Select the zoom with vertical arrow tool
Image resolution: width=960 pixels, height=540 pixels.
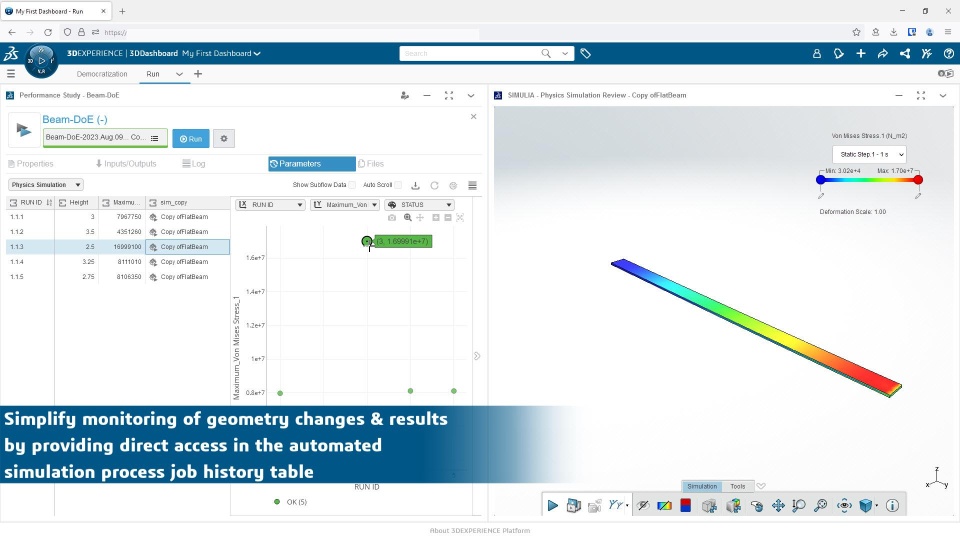(799, 506)
